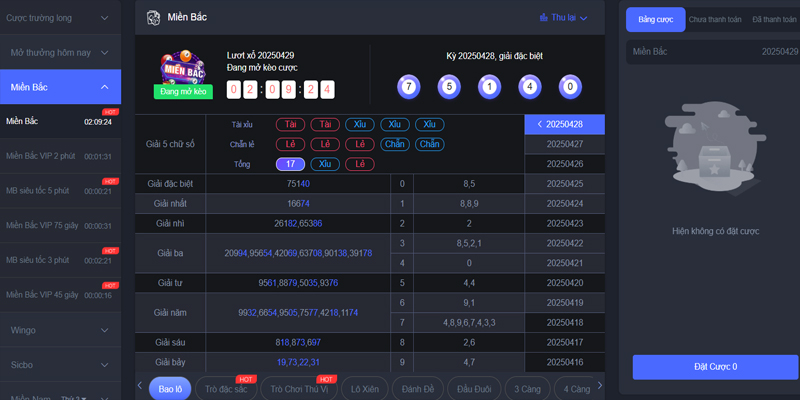Open MB siêu tốc 5 phút game
Screen dimensions: 800x400
60,191
